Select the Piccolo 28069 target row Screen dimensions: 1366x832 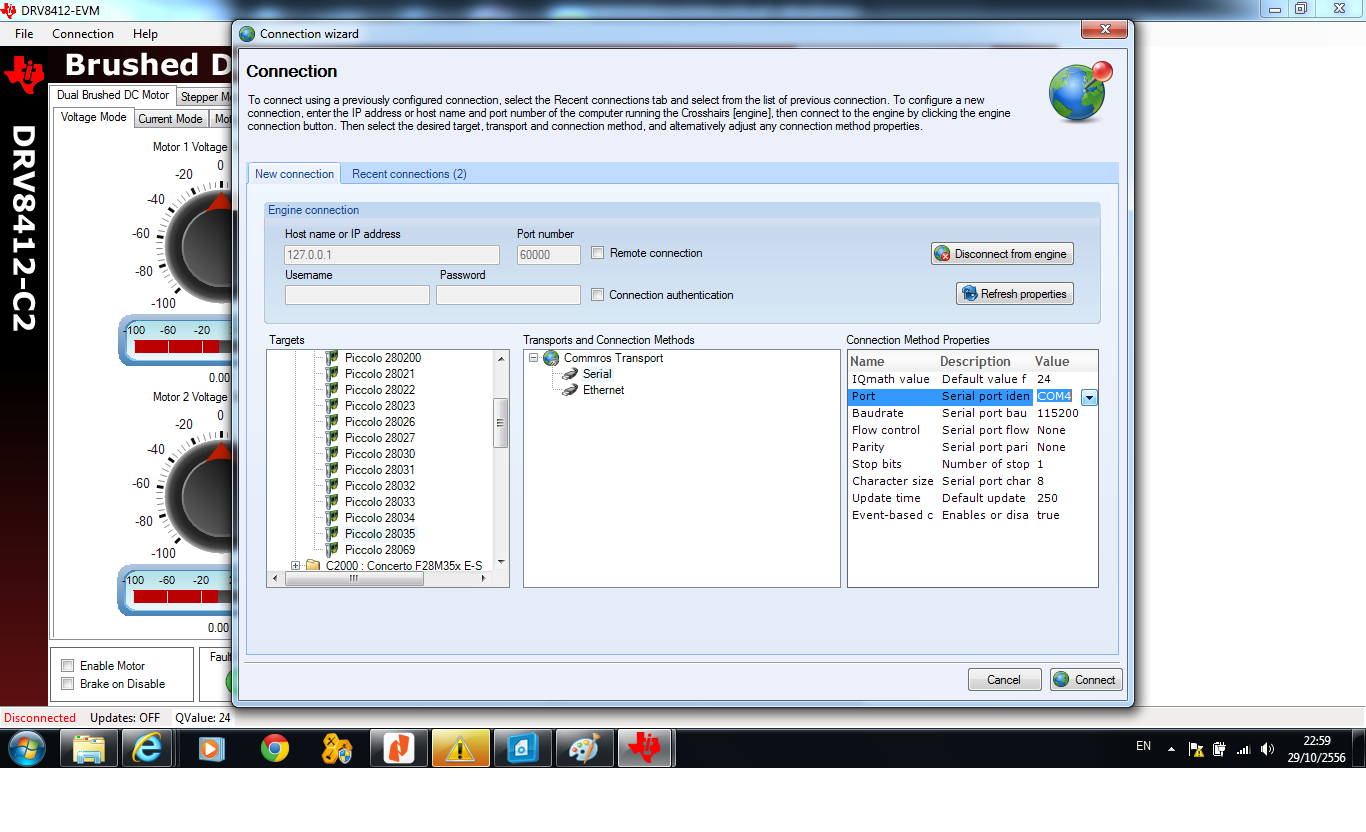(380, 550)
